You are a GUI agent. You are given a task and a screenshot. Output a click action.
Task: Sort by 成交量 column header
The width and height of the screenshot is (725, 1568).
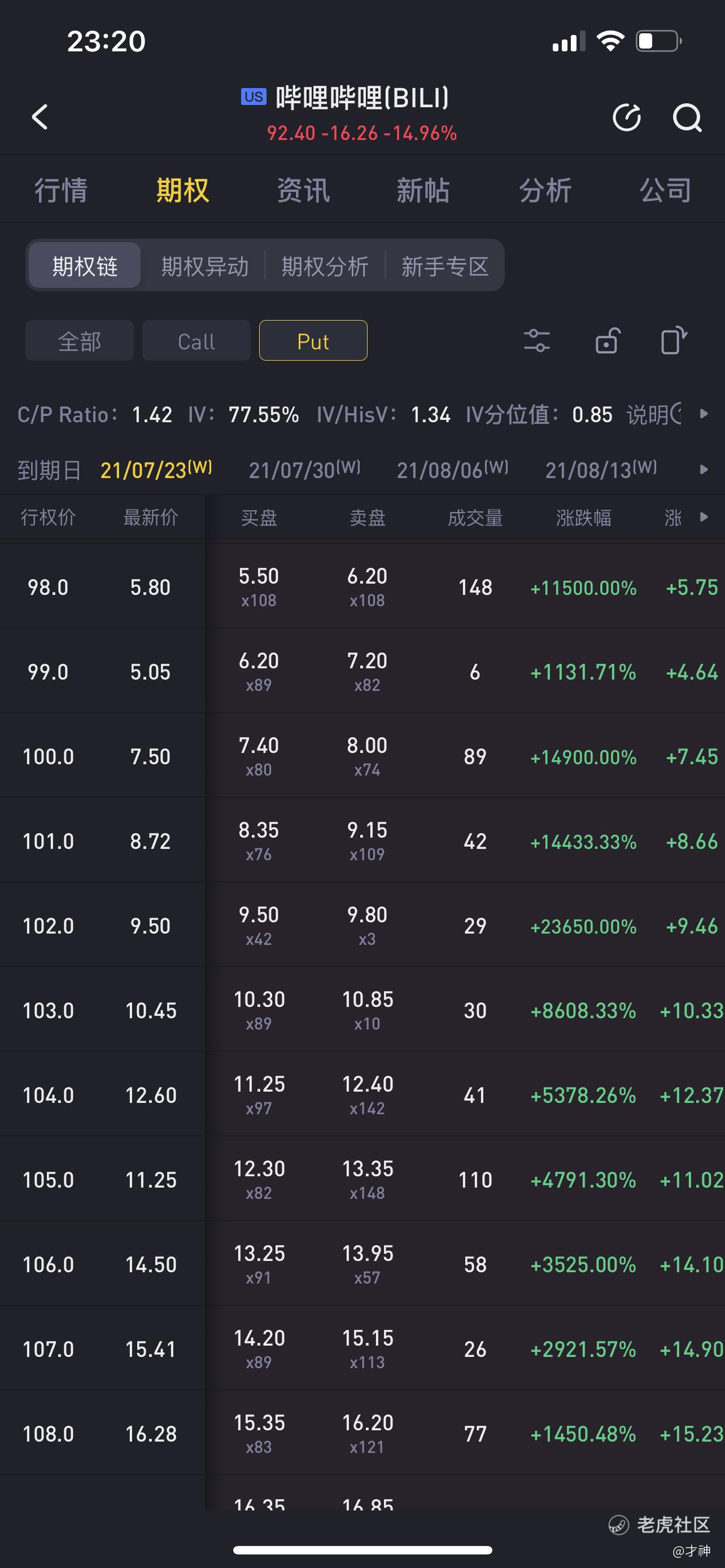(x=475, y=518)
